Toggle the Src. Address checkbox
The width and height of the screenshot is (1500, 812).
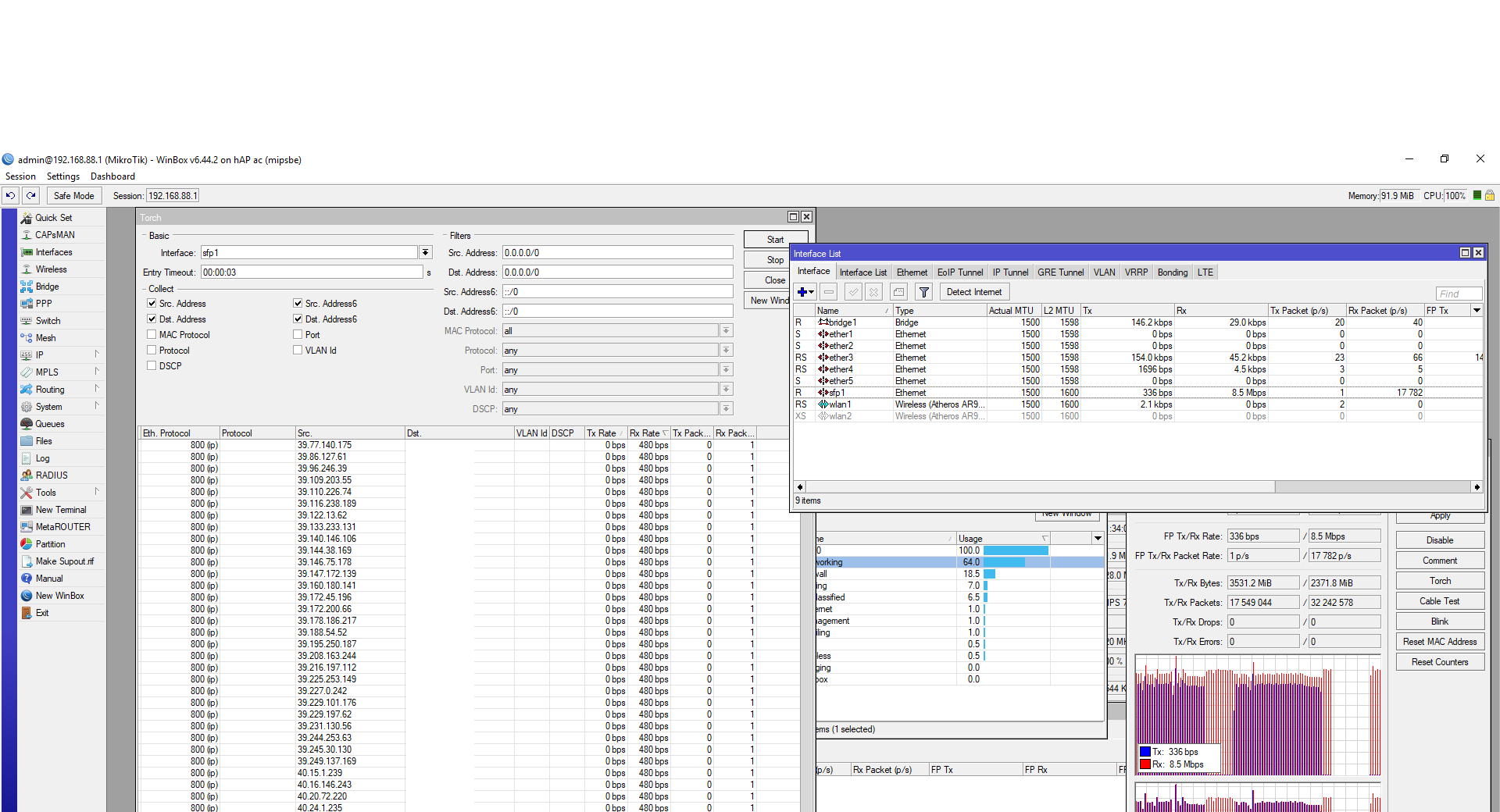click(x=152, y=303)
